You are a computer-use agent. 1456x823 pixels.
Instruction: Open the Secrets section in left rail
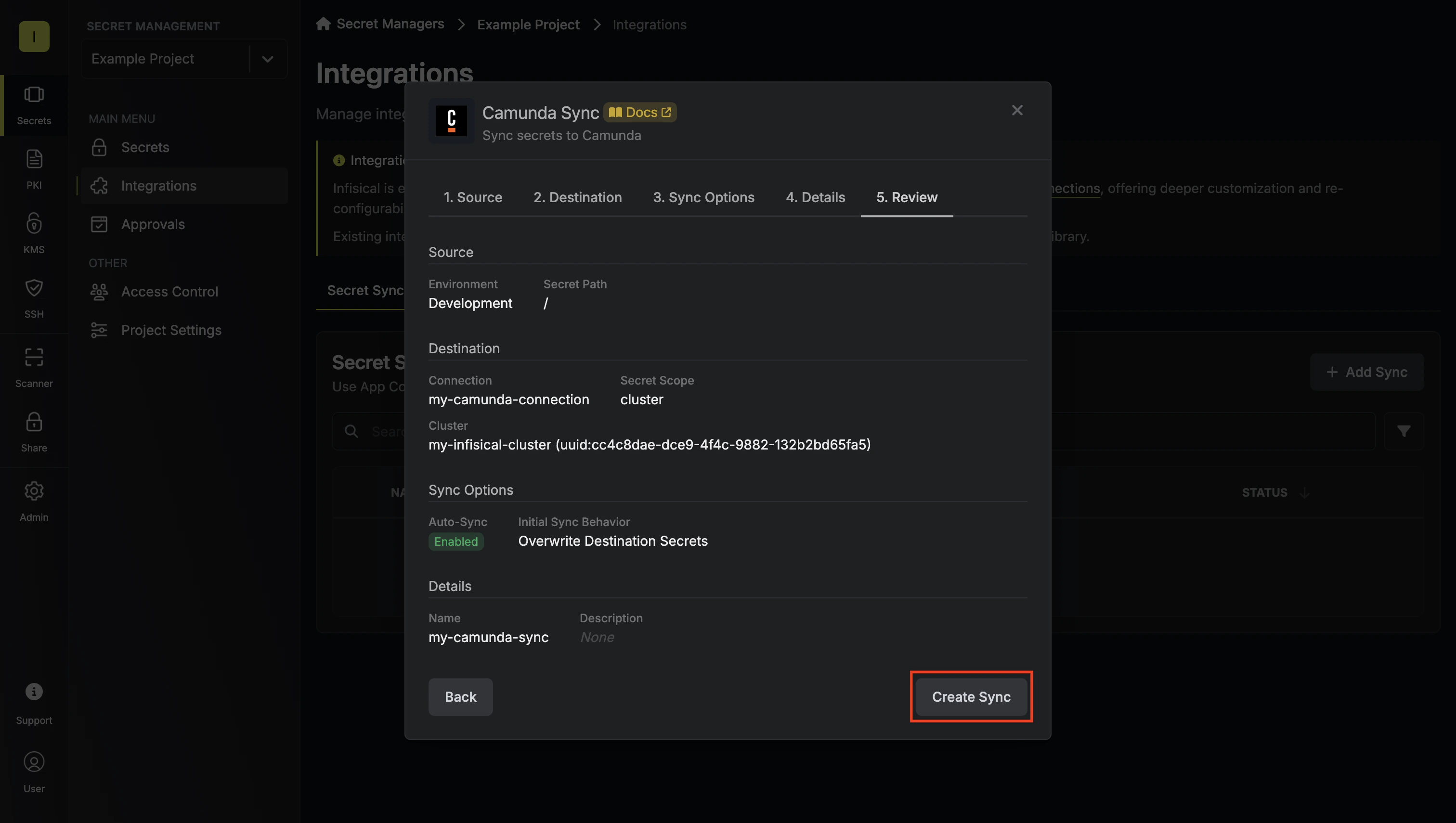coord(34,105)
